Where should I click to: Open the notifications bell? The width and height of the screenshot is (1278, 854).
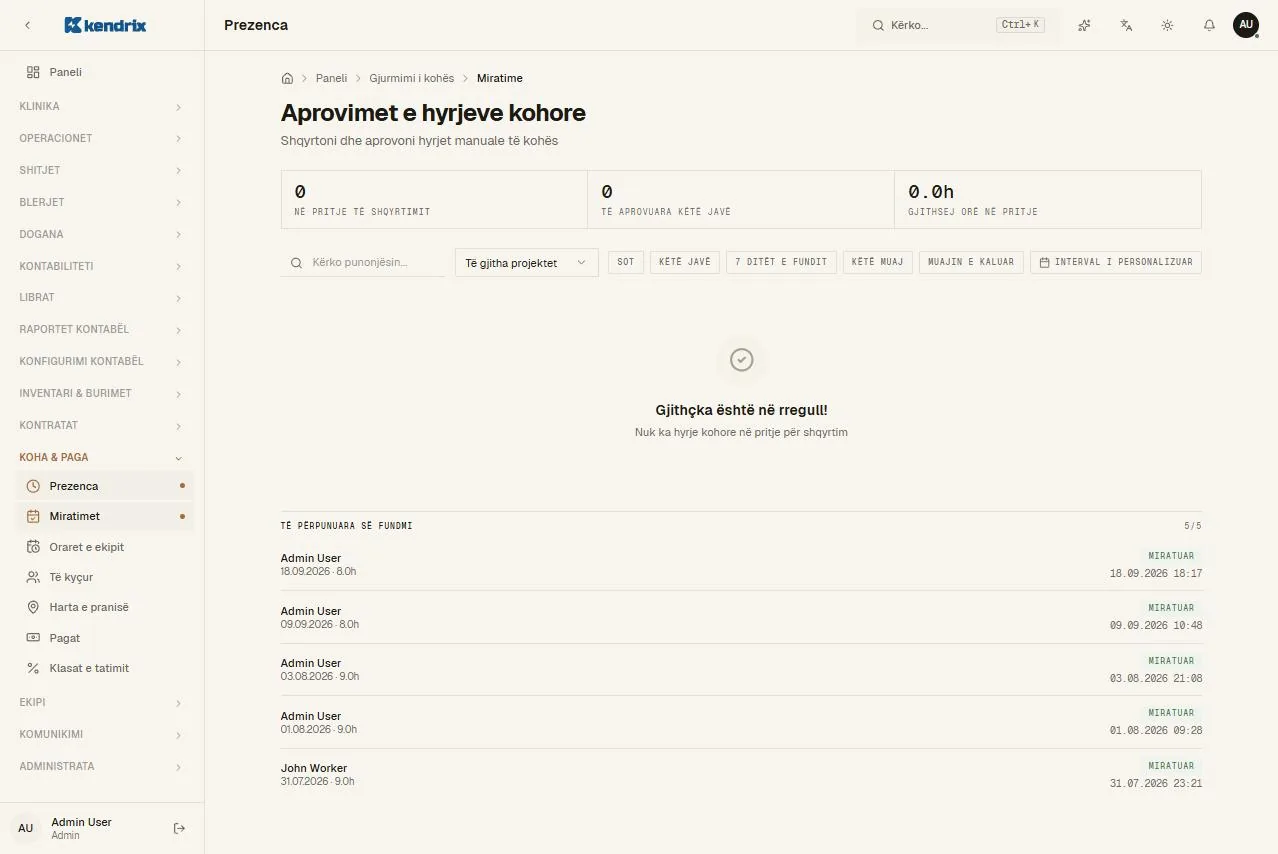point(1209,25)
